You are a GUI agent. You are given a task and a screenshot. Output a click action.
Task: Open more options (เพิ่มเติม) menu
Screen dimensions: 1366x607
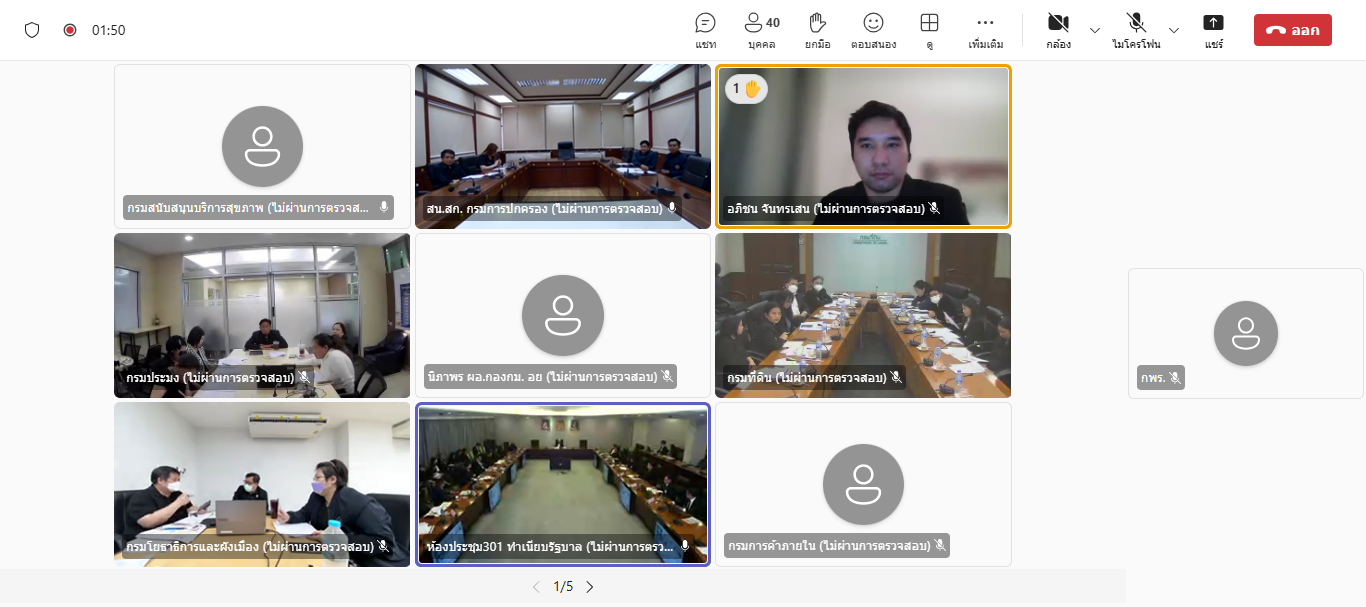(985, 24)
